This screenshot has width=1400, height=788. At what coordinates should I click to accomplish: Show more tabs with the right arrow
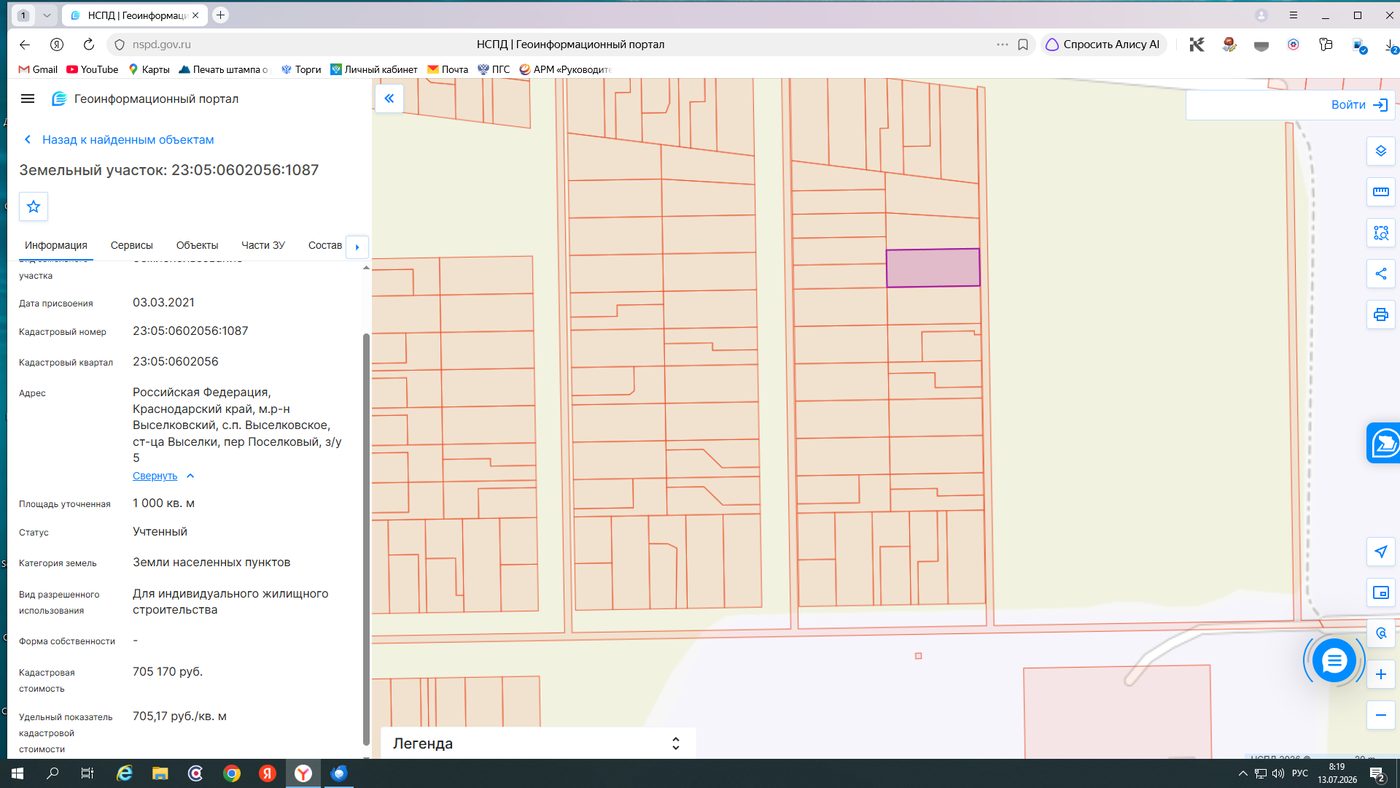(x=357, y=247)
